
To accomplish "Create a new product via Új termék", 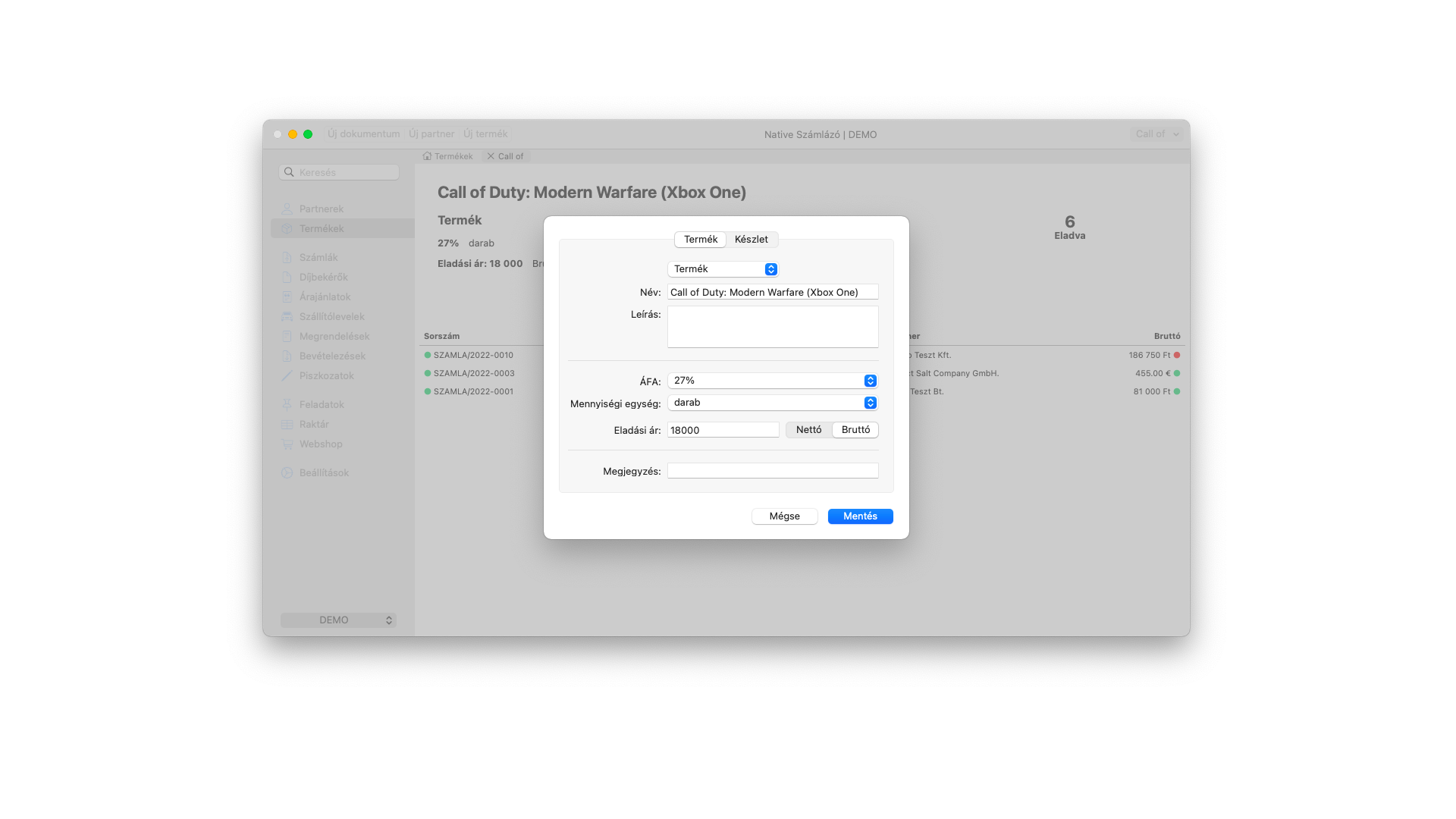I will tap(485, 133).
